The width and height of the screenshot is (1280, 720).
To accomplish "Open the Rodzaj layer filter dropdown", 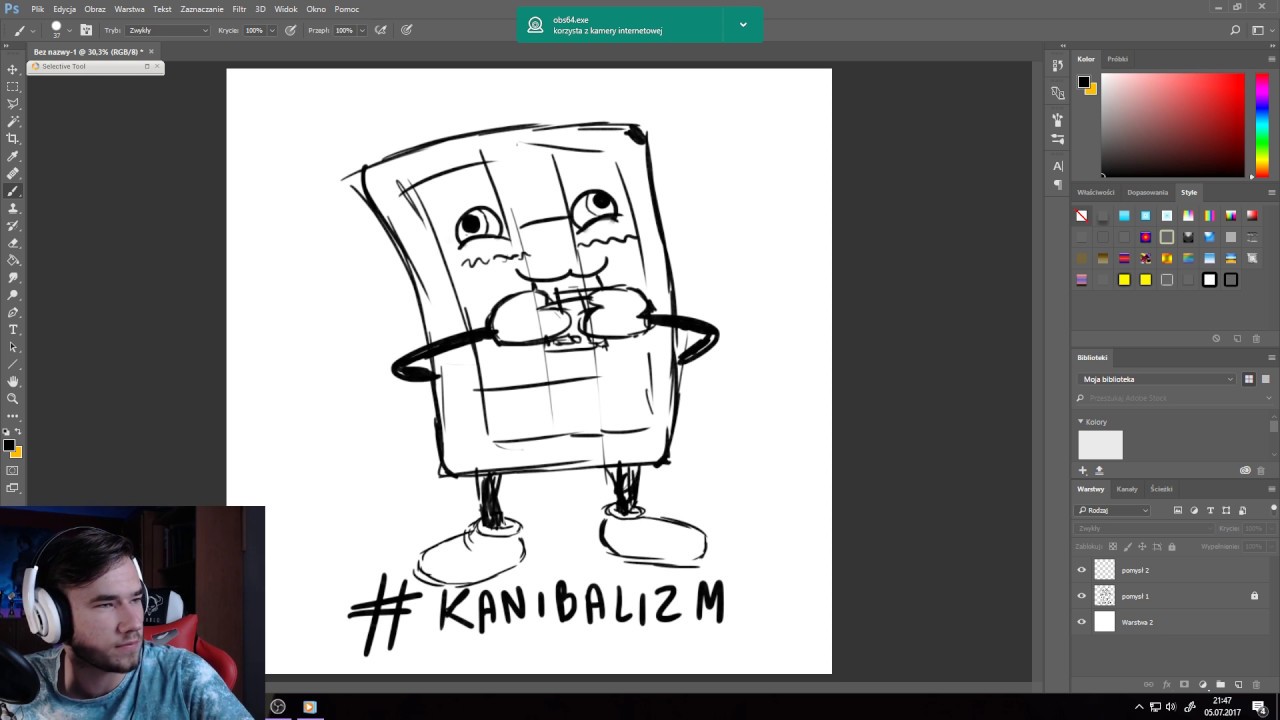I will tap(1113, 510).
